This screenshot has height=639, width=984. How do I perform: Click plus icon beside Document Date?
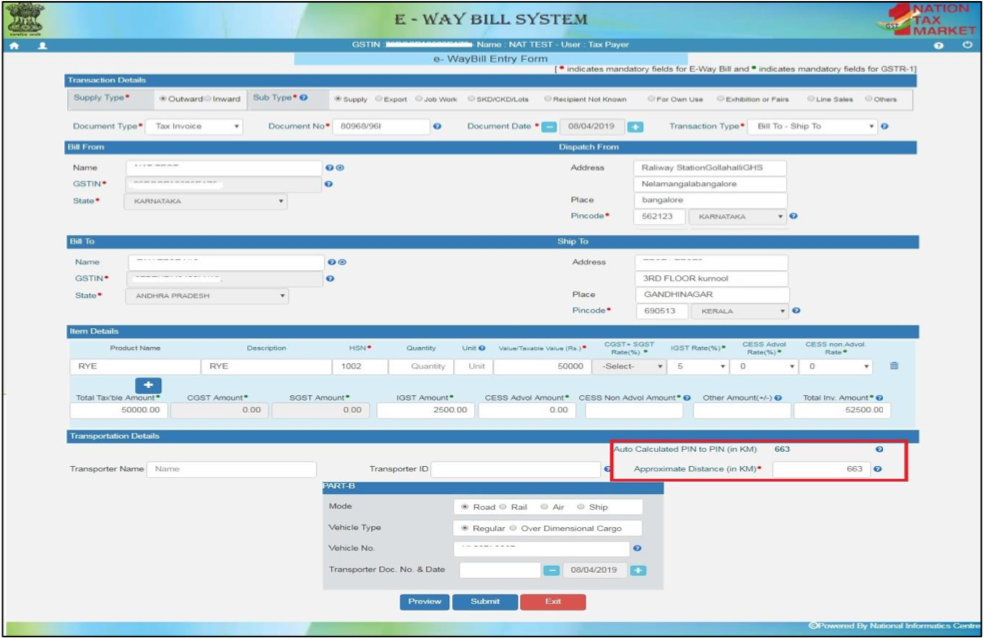click(635, 127)
